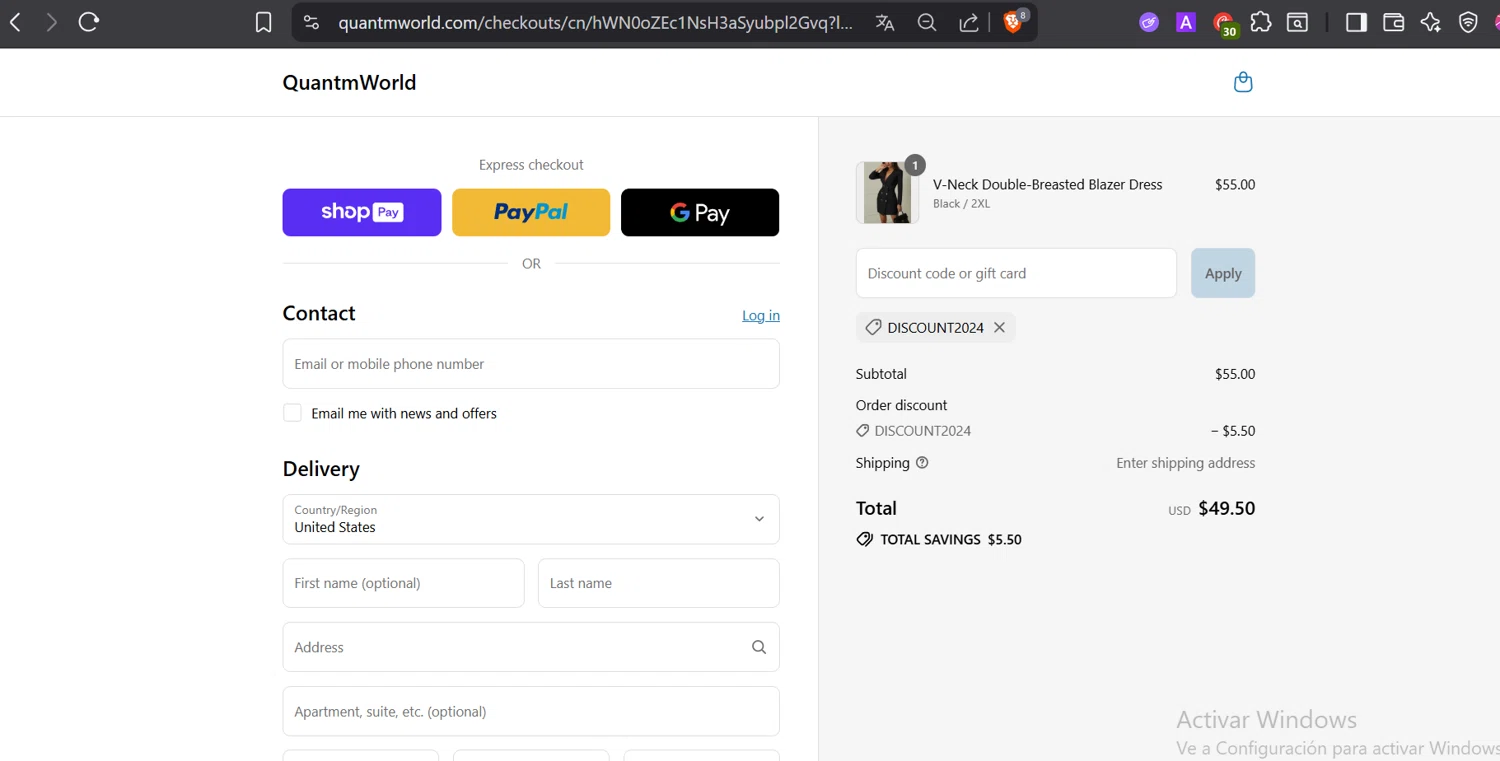Click the 'TOTAL SAVINGS $5.50' text
The width and height of the screenshot is (1500, 761).
pyautogui.click(x=951, y=539)
